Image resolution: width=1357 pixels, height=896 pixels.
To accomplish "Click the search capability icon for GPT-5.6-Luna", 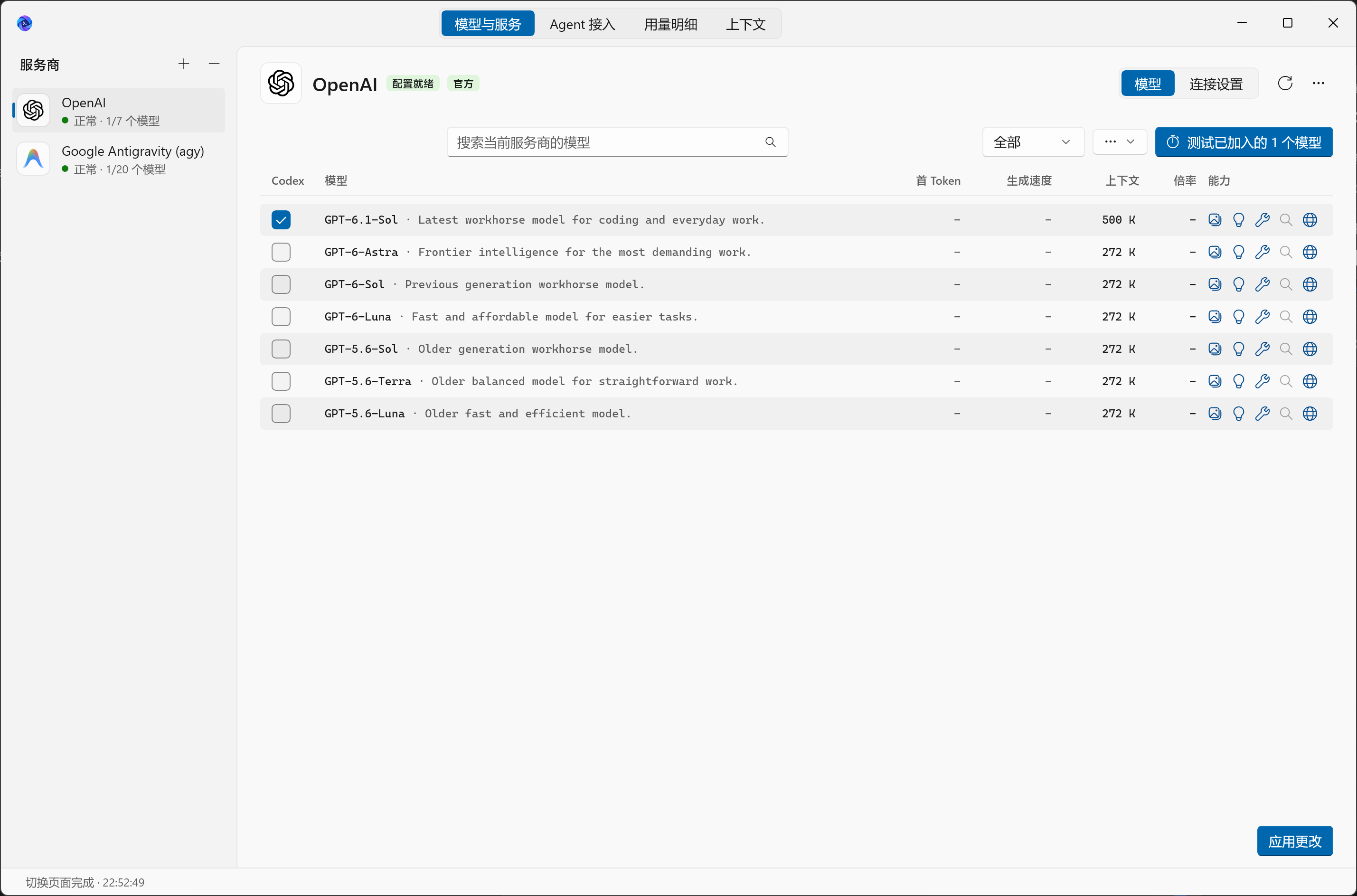I will point(1286,414).
